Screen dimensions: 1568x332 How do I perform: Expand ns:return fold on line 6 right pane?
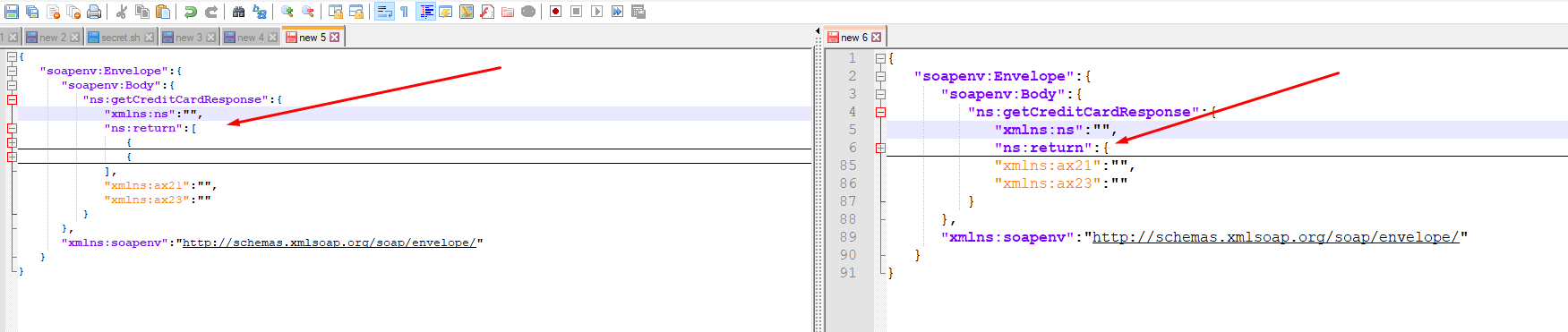[880, 148]
